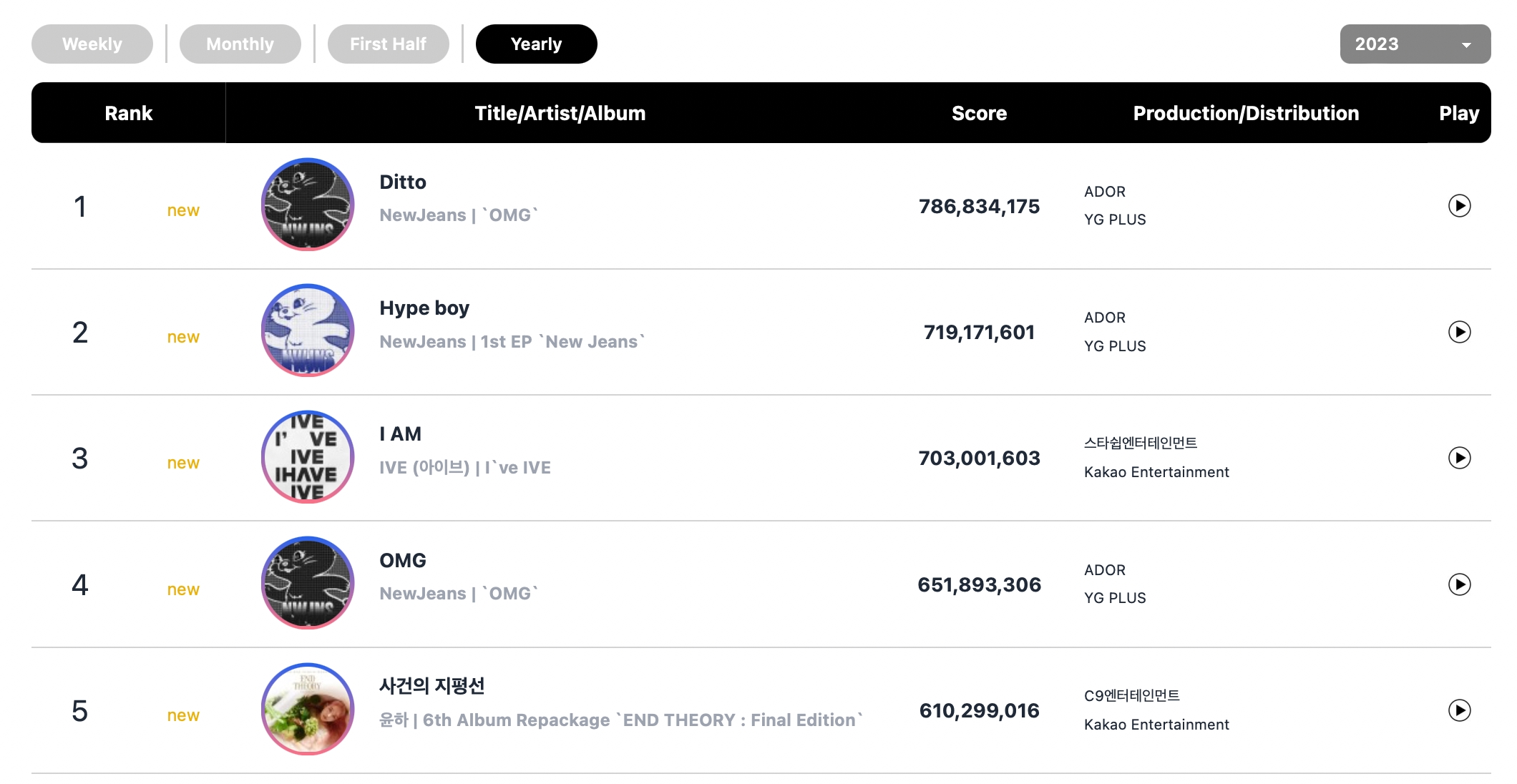Screen dimensions: 1517x784
Task: Switch to the Weekly chart tab
Action: pyautogui.click(x=92, y=44)
